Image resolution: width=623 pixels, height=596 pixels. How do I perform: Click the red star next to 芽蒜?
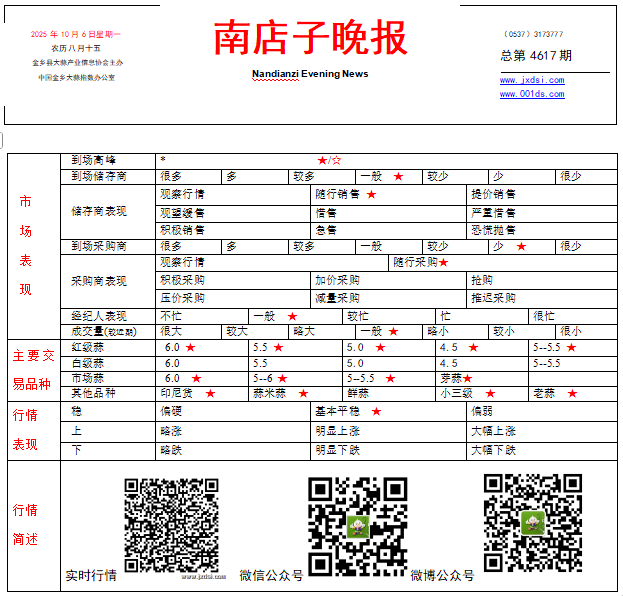tap(467, 379)
